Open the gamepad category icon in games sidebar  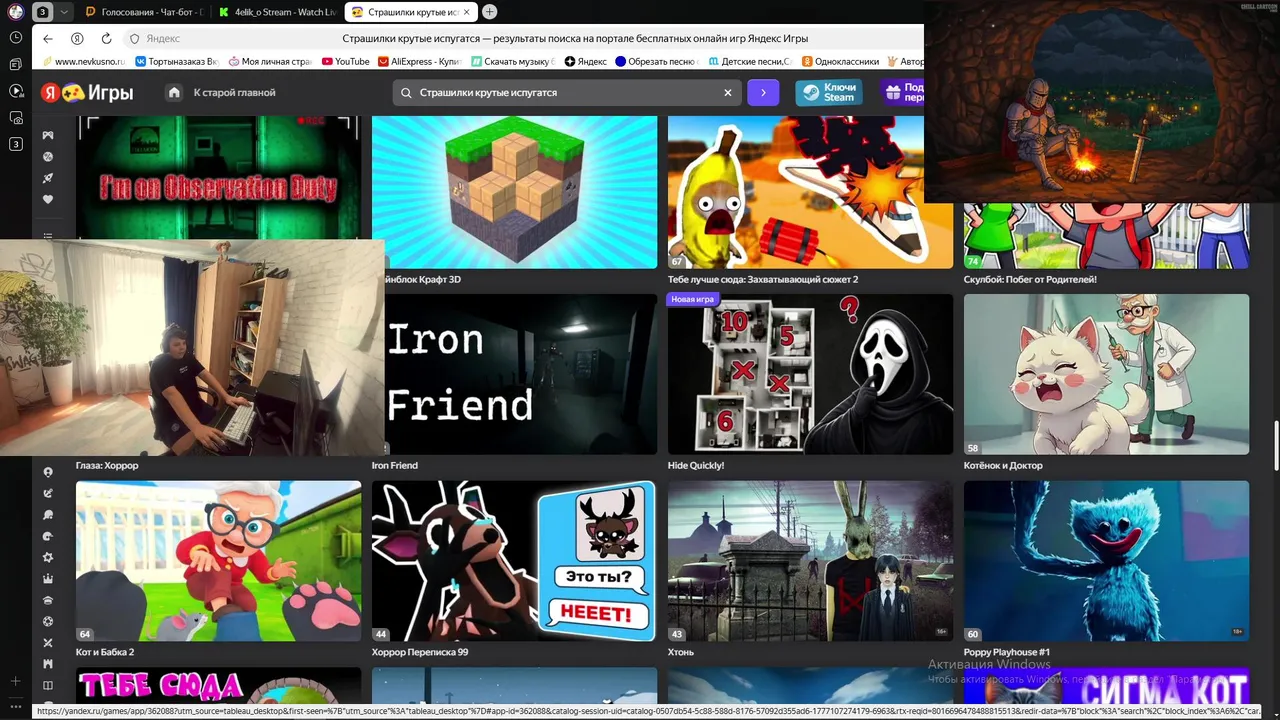pos(48,135)
